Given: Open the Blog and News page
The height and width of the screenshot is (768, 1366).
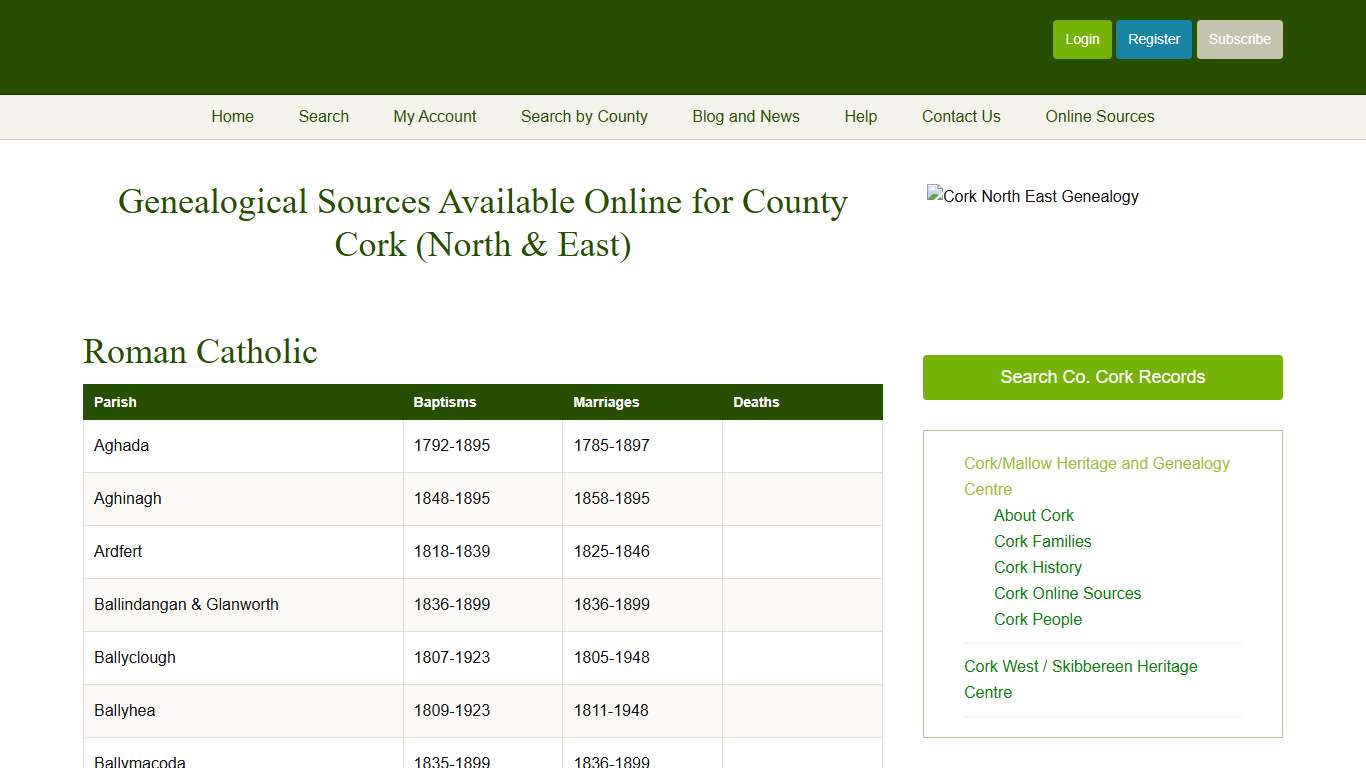Looking at the screenshot, I should (746, 117).
